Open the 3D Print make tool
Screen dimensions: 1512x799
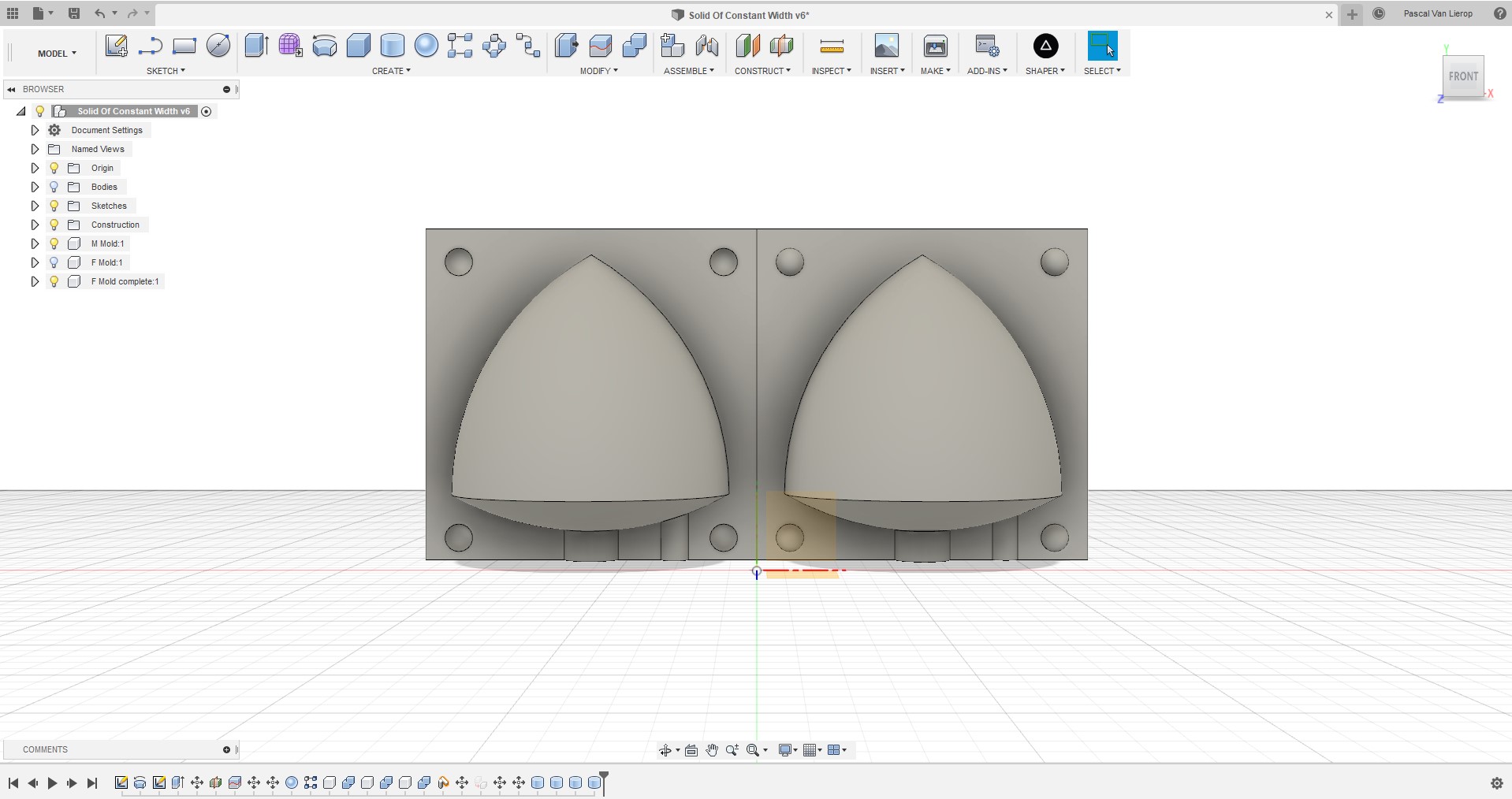[936, 46]
